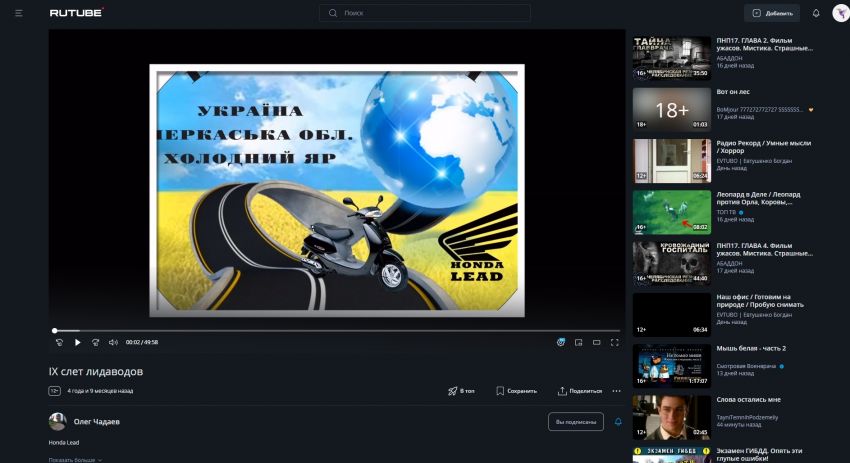Open channel "Смотровая Военврача"

tap(746, 366)
